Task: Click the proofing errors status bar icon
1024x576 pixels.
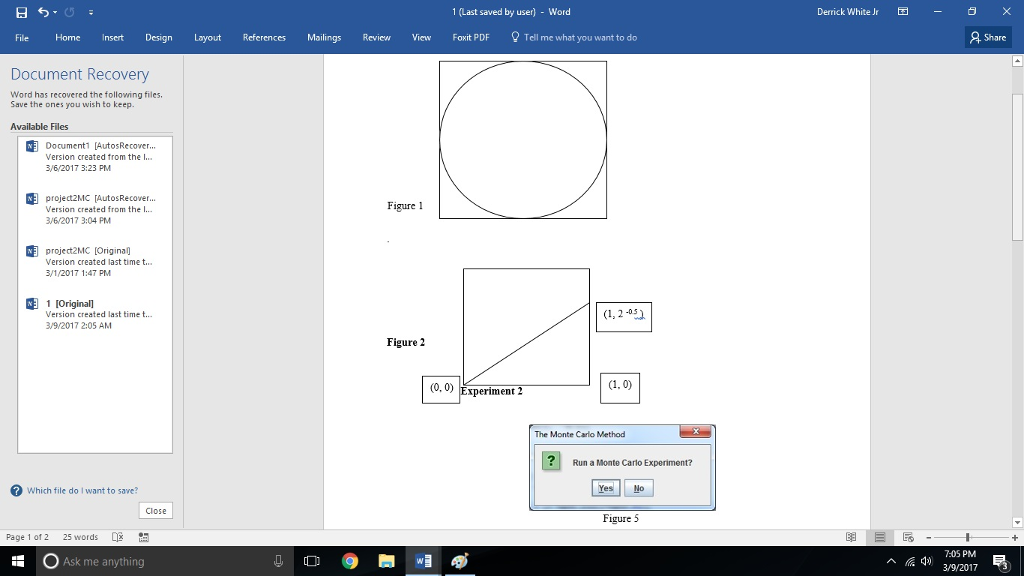Action: [118, 537]
